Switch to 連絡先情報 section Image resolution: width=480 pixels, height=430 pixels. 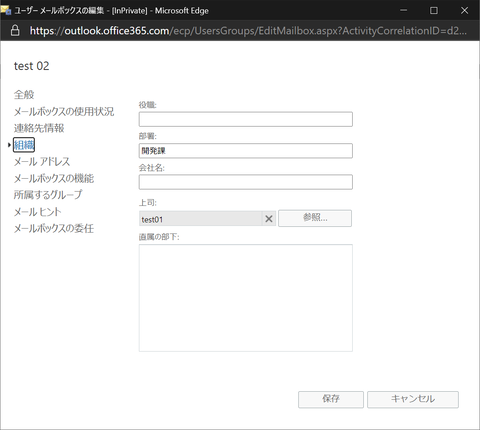click(39, 128)
